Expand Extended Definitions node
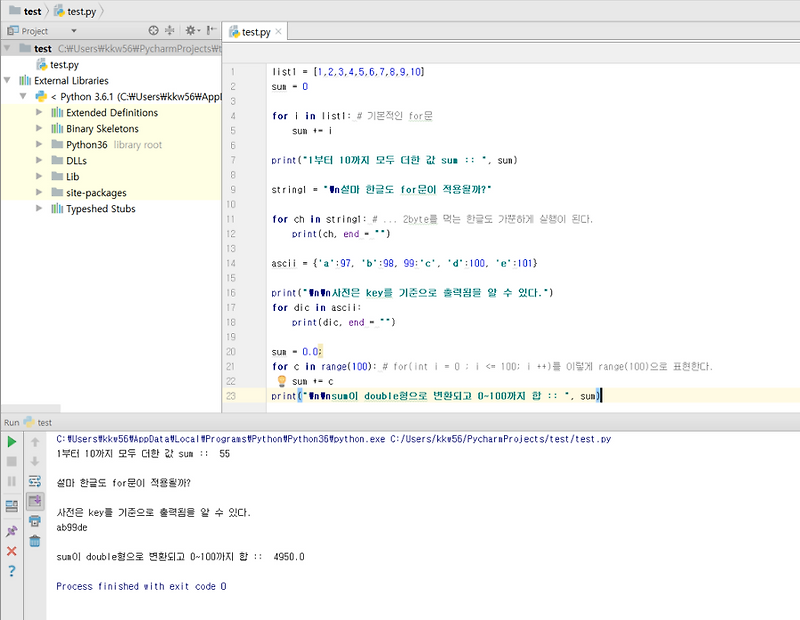 click(39, 112)
